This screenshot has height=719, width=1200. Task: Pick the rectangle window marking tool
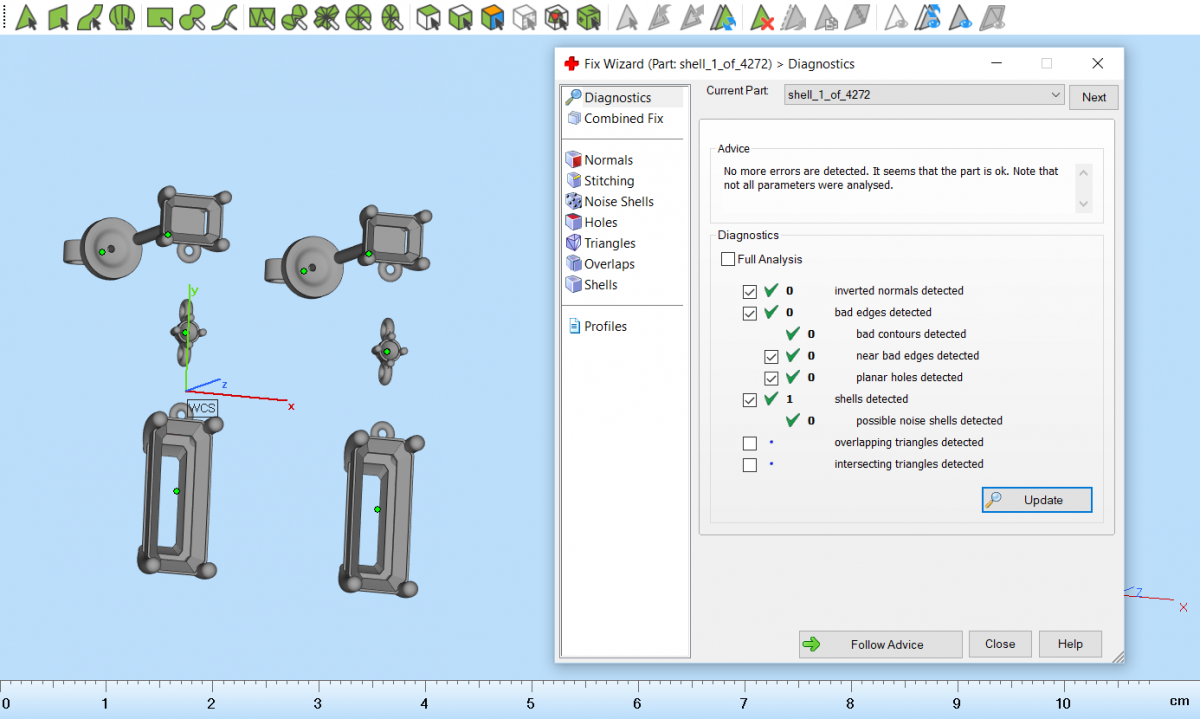click(x=159, y=17)
